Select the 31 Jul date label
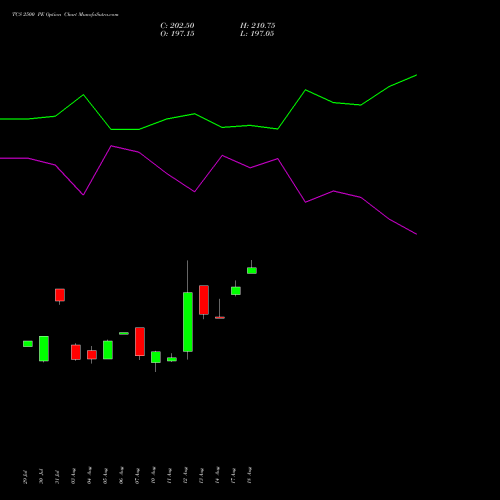Viewport: 500px width, 500px height. pyautogui.click(x=57, y=477)
